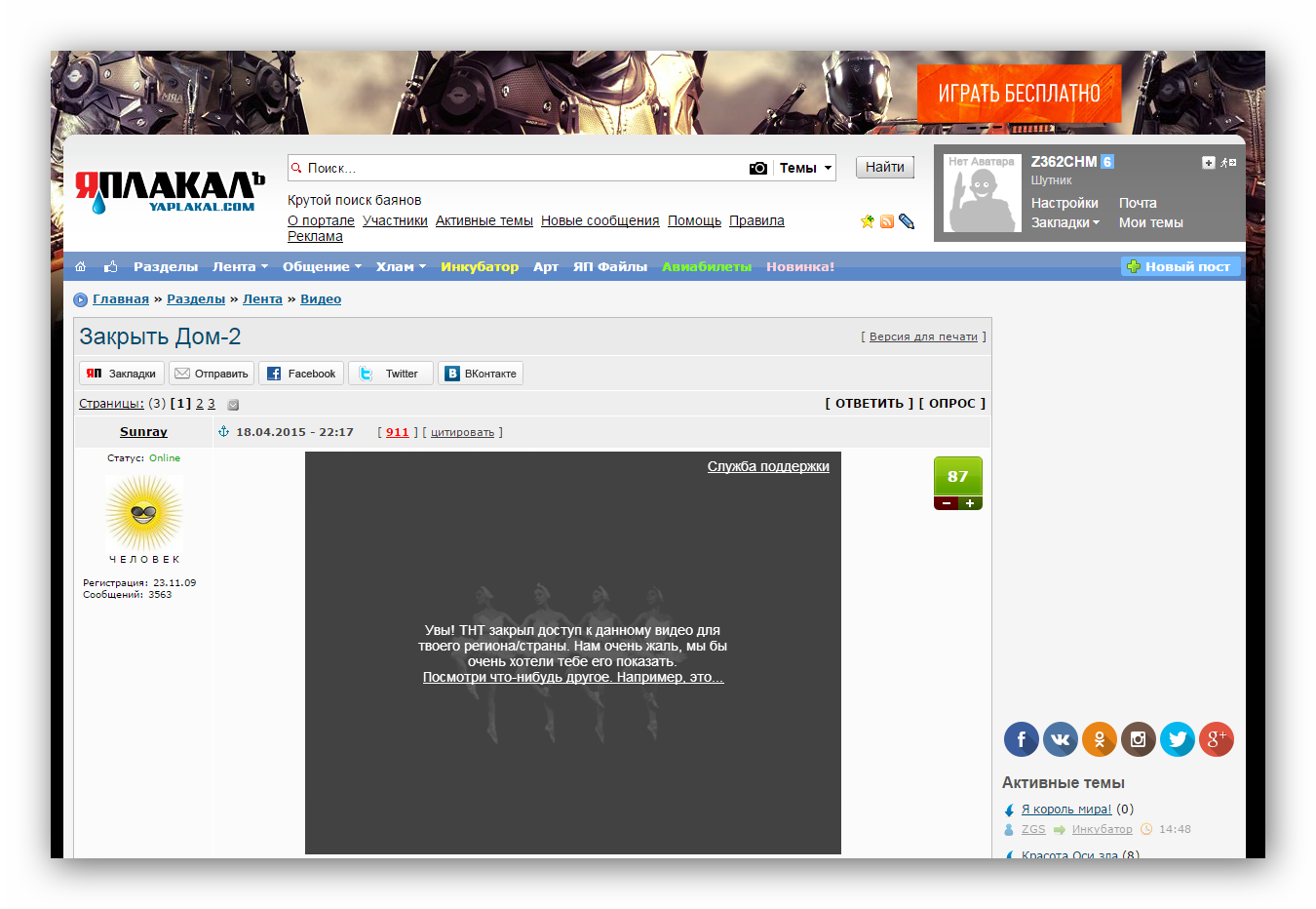The image size is (1316, 909).
Task: Open Служба поддержки link in video
Action: (768, 466)
